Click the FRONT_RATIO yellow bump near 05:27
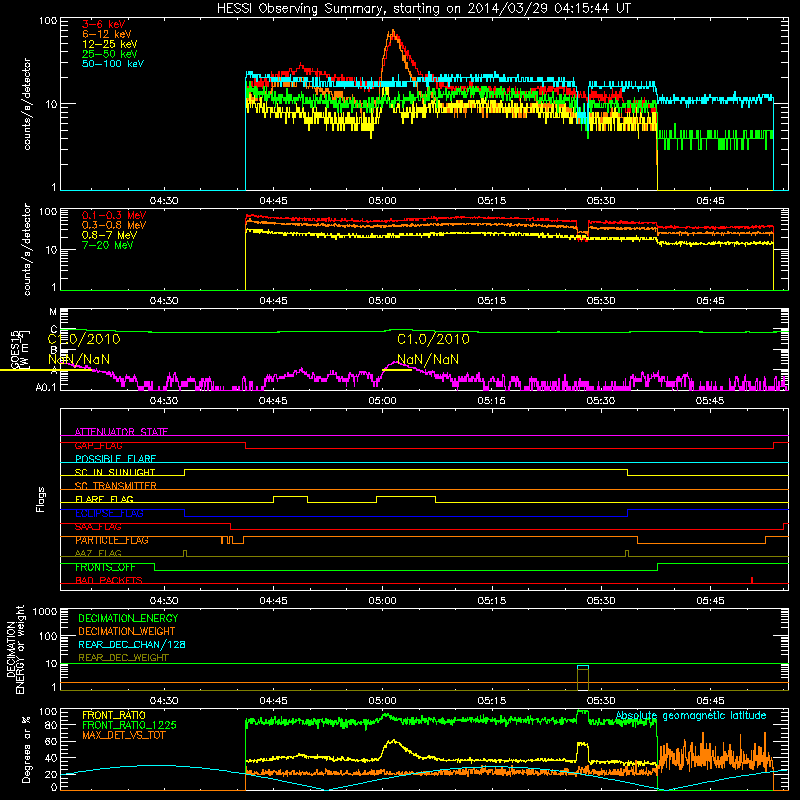The image size is (800, 800). pos(582,751)
